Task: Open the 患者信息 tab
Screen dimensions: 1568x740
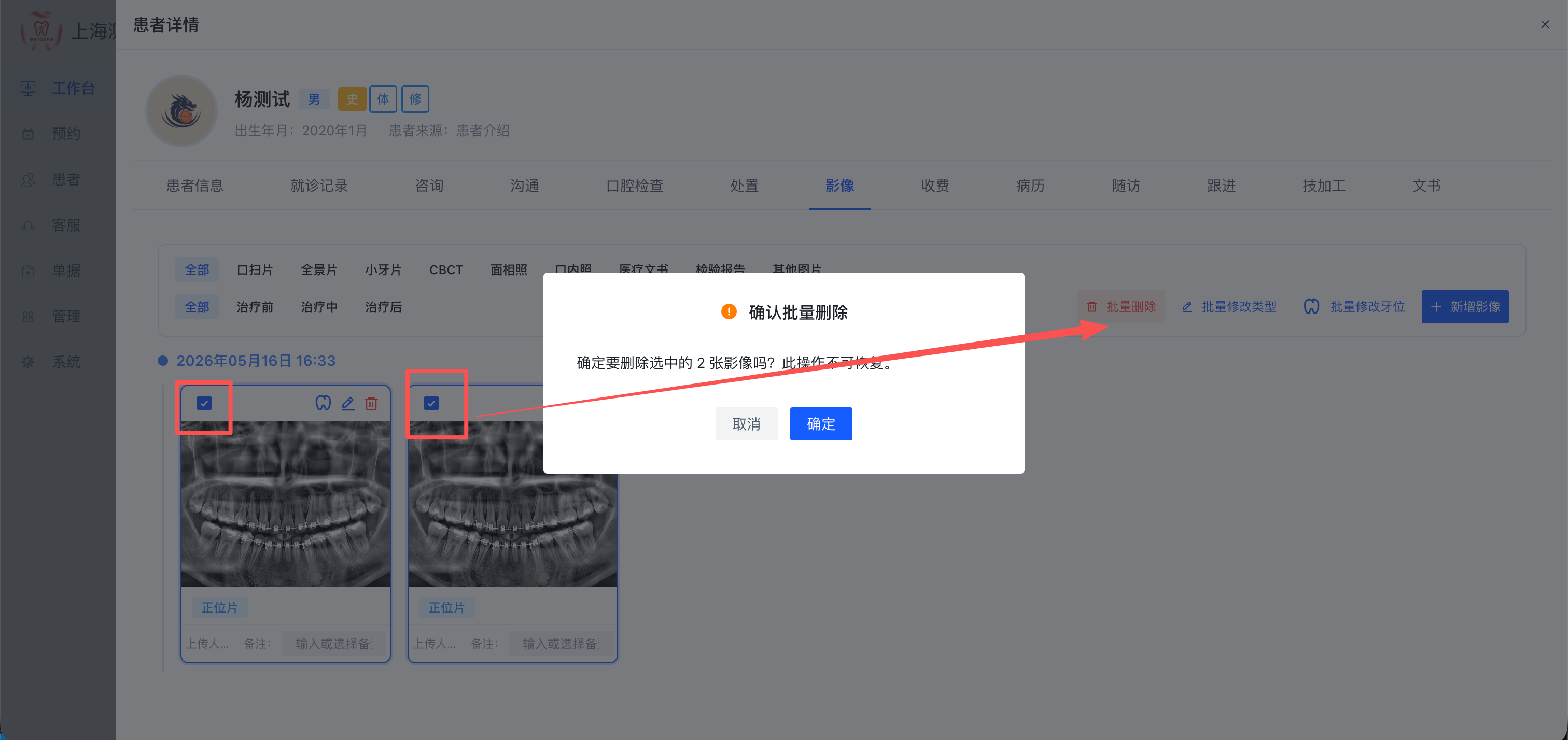Action: tap(195, 186)
